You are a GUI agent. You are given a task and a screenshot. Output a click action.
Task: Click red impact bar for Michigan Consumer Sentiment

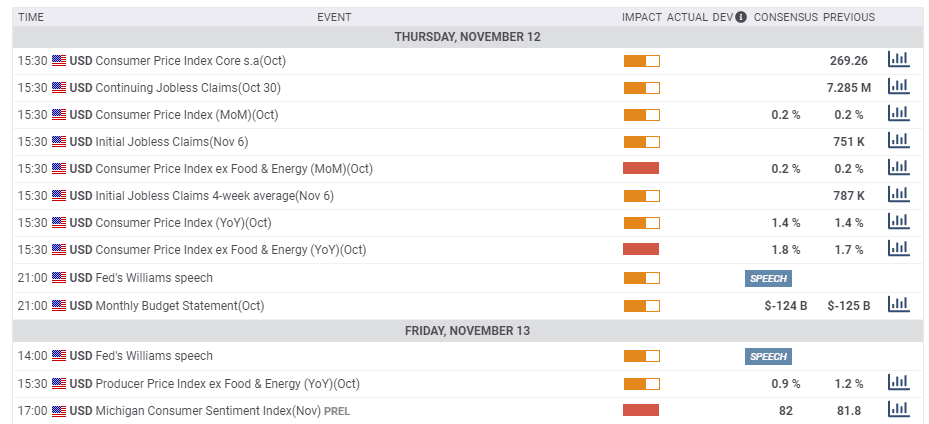pyautogui.click(x=641, y=409)
